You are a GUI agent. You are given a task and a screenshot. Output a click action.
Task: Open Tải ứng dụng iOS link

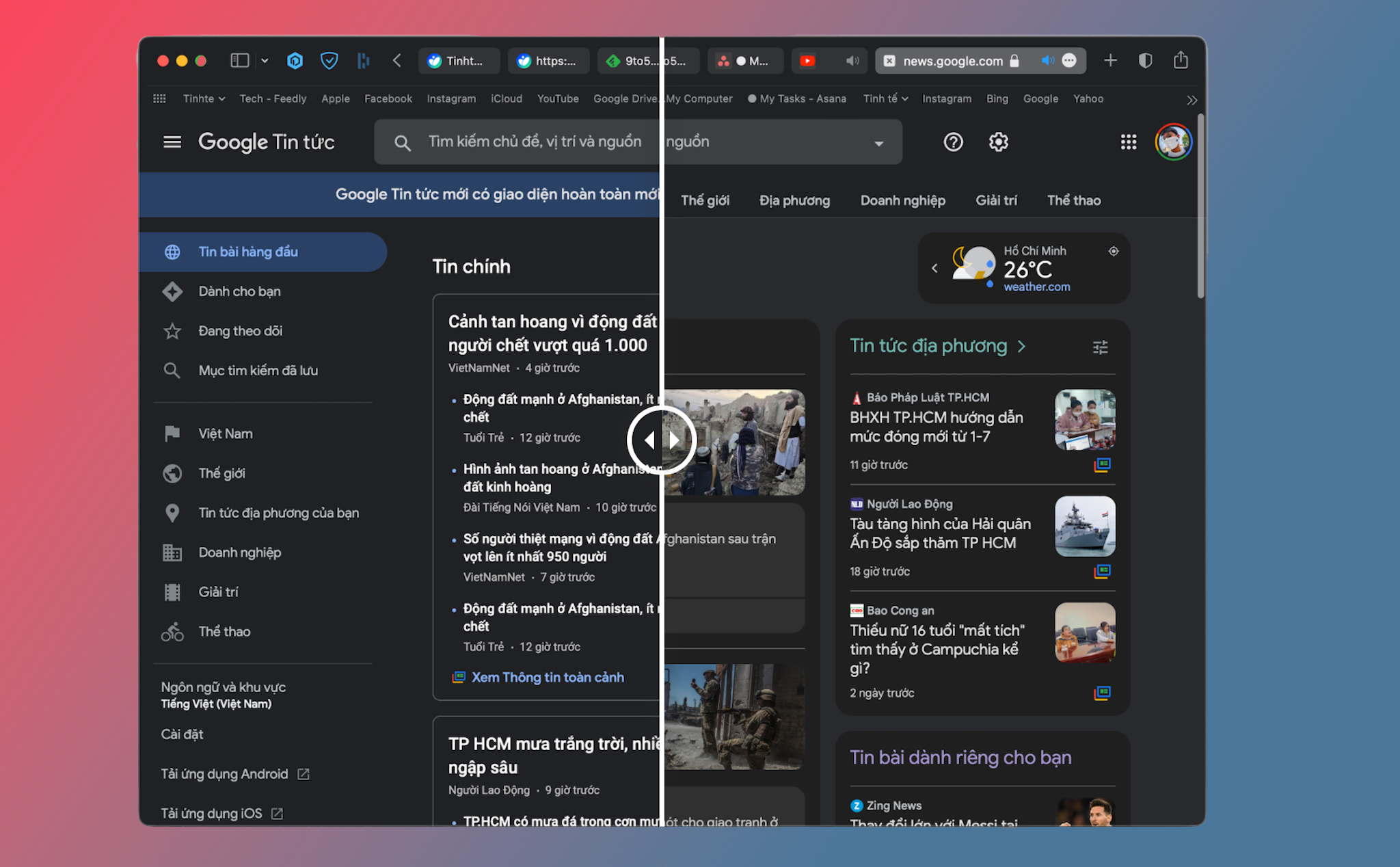point(221,814)
